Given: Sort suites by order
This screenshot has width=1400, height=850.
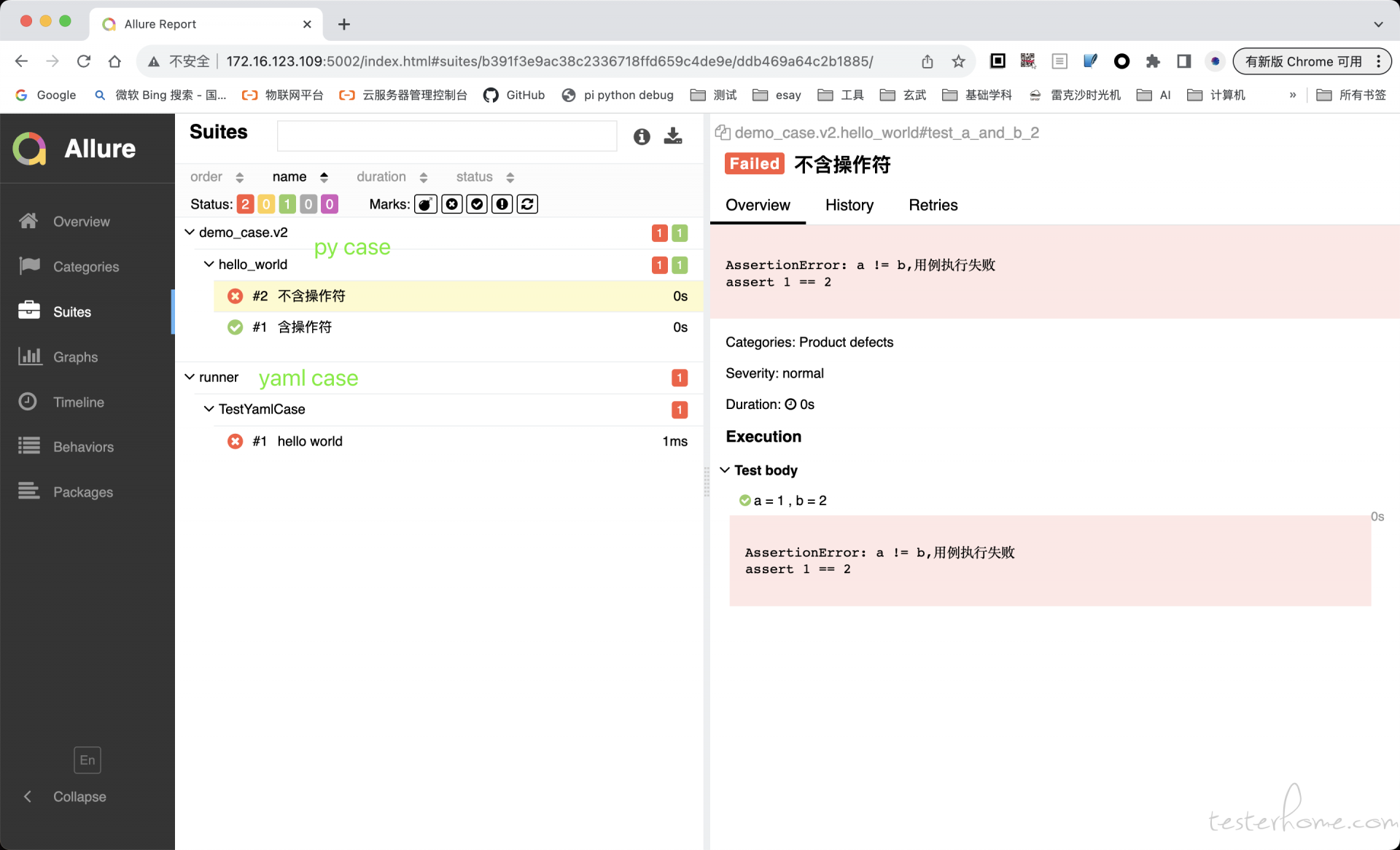Looking at the screenshot, I should click(217, 177).
